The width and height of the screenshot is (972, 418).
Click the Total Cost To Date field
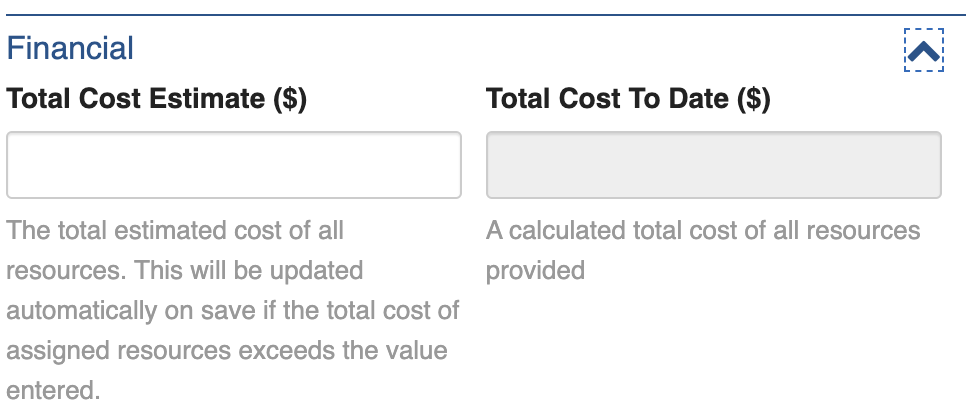[x=713, y=165]
